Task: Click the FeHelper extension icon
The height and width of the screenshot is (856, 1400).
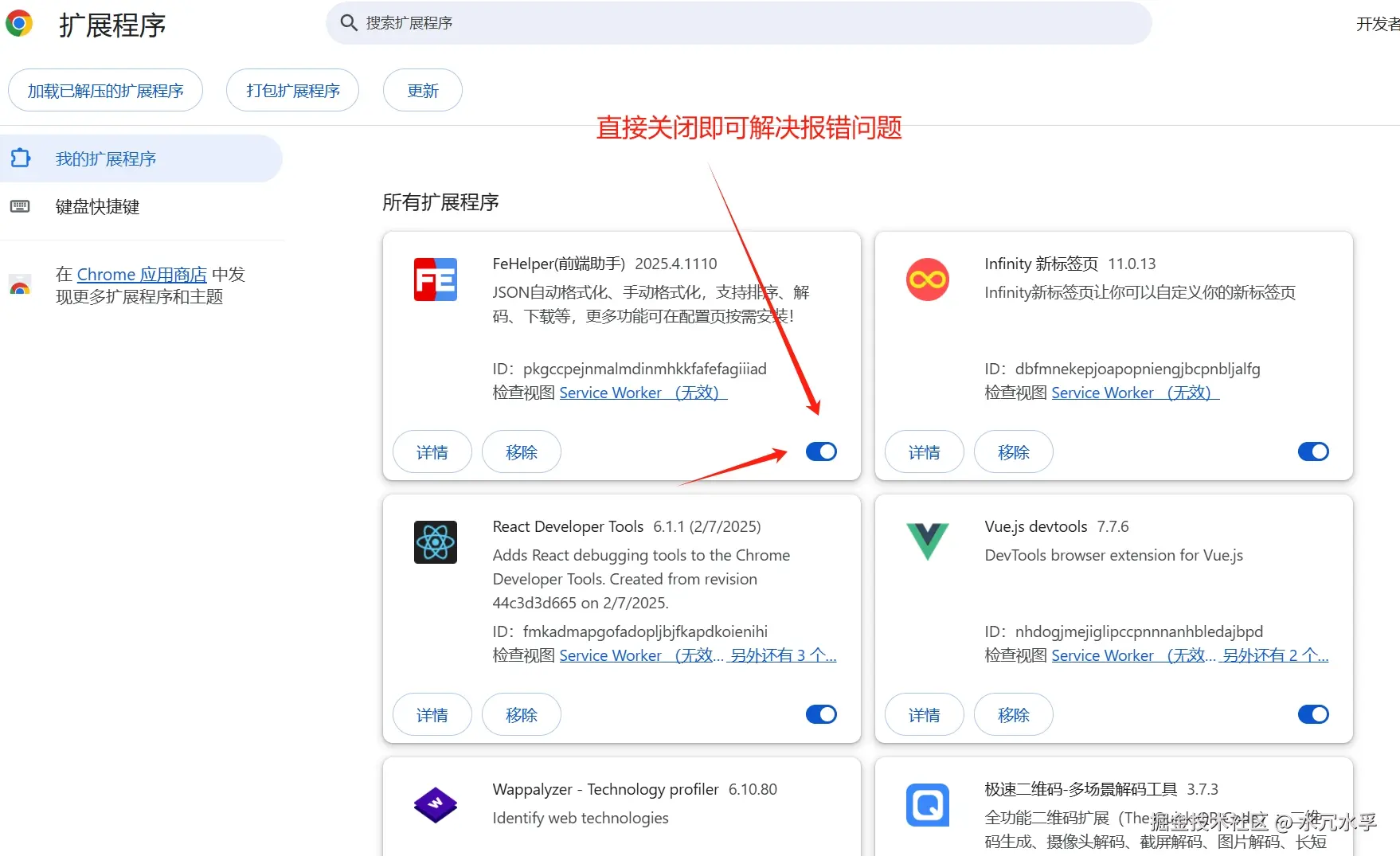Action: click(x=436, y=279)
